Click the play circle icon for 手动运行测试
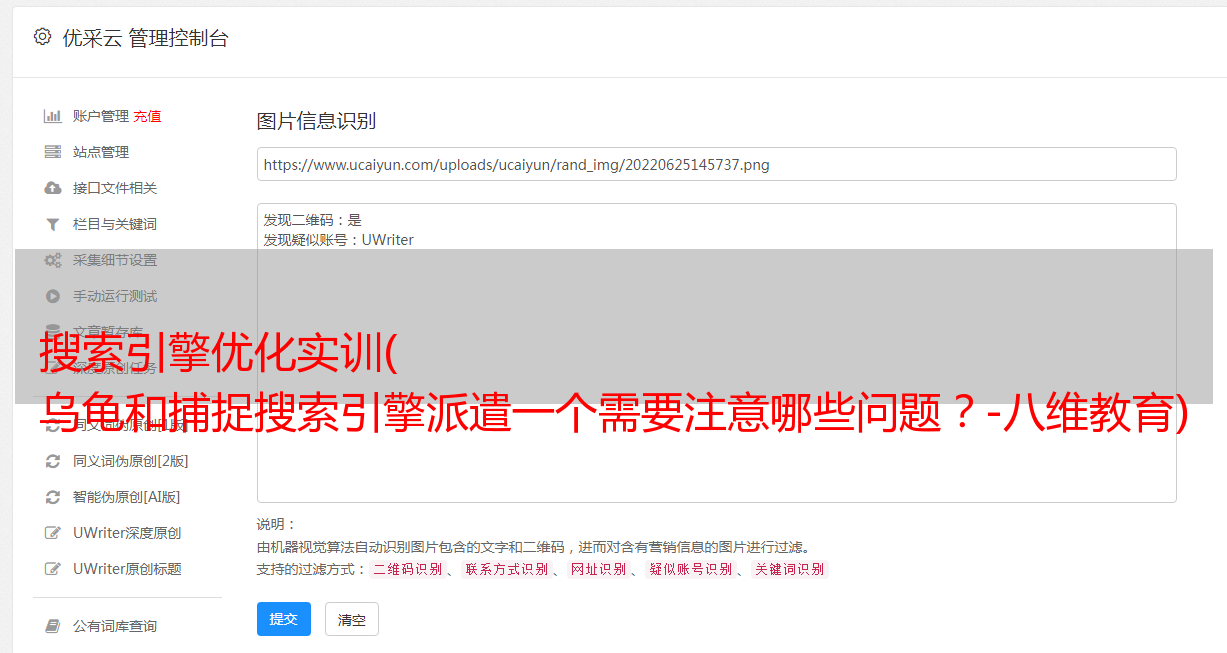This screenshot has height=653, width=1227. point(53,296)
